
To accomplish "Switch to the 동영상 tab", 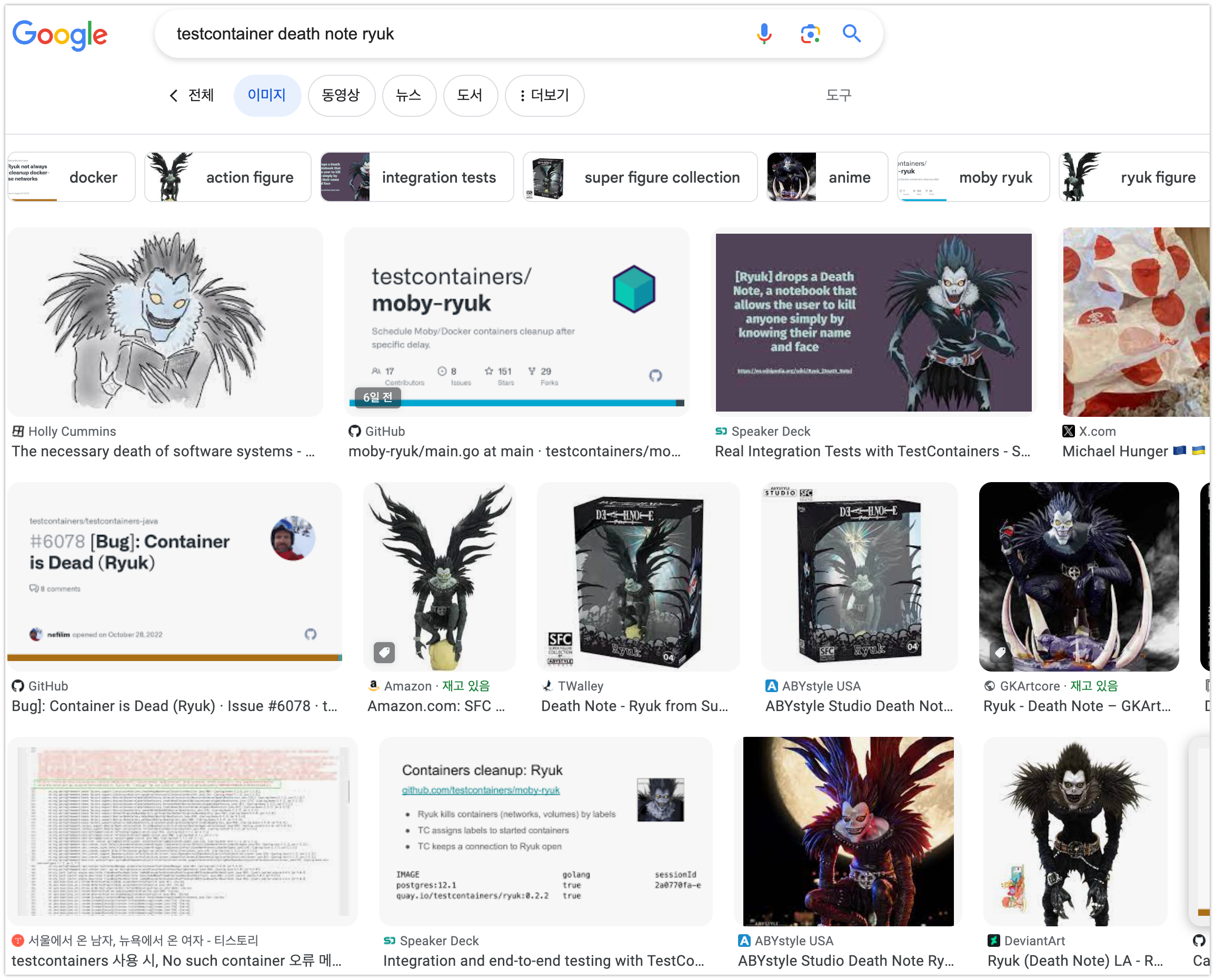I will pyautogui.click(x=341, y=95).
